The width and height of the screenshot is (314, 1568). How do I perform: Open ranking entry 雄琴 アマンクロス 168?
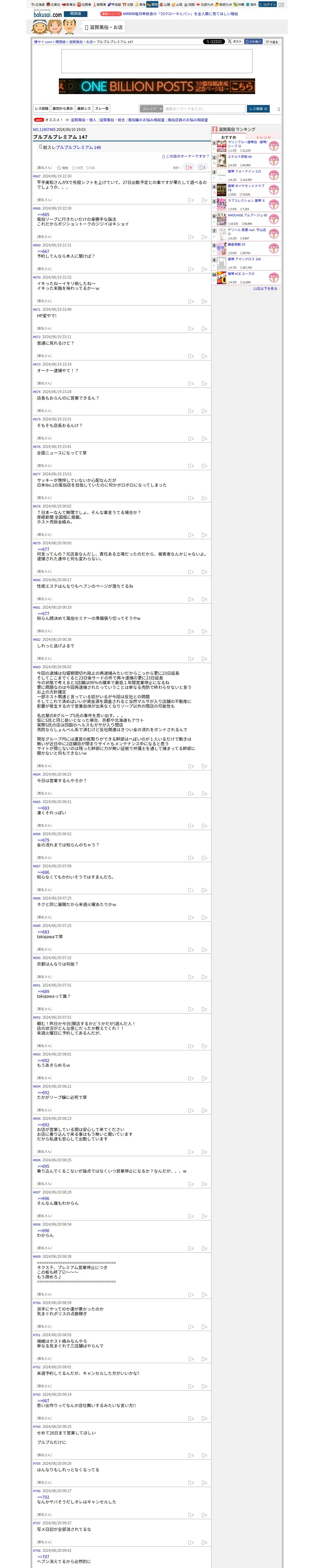coord(244,259)
